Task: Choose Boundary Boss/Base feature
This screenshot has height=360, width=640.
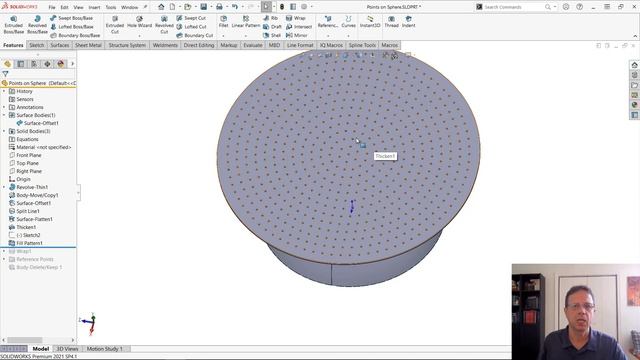Action: click(75, 35)
